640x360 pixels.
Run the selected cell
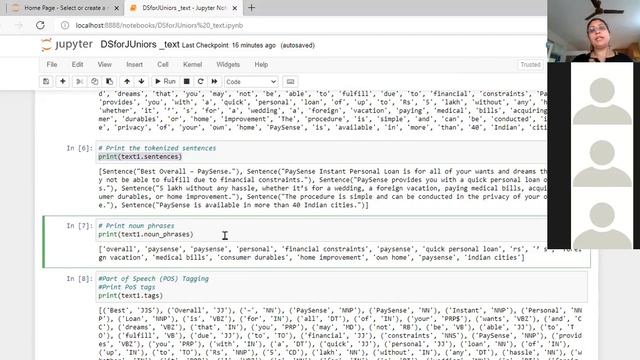[165, 82]
